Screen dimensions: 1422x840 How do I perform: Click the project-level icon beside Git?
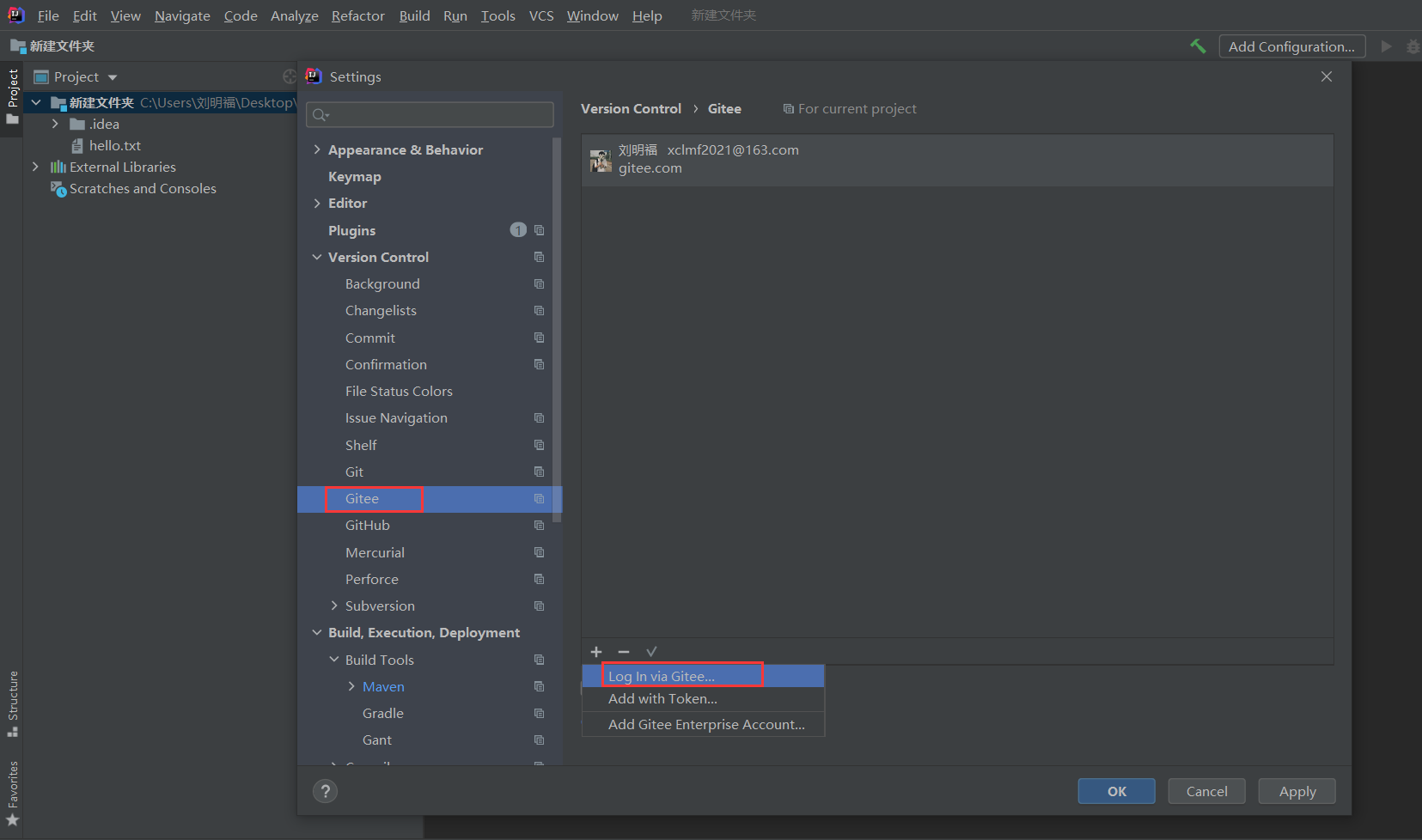coord(539,472)
